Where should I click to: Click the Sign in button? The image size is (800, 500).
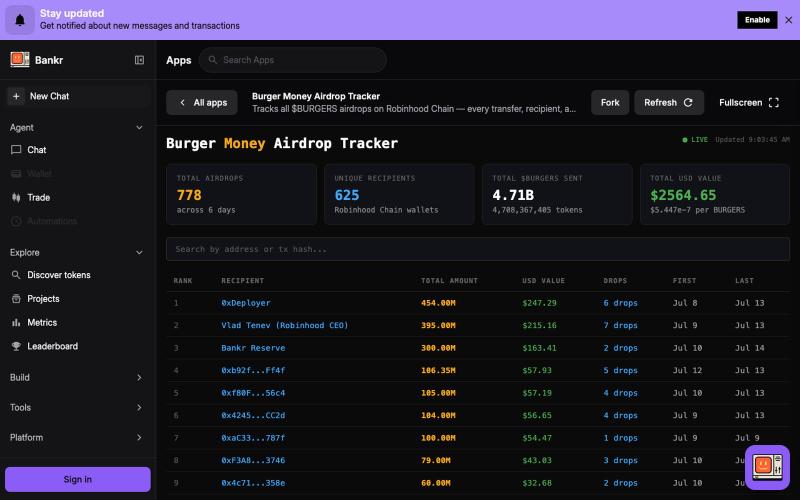pyautogui.click(x=78, y=479)
